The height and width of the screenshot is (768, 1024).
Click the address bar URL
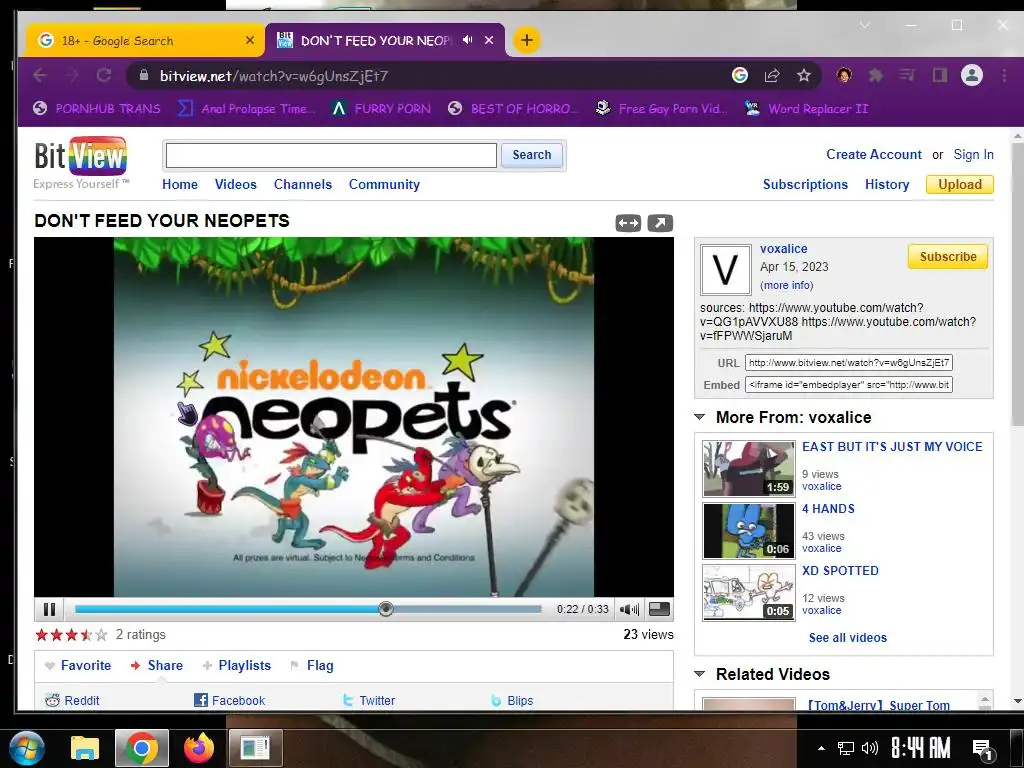[274, 76]
